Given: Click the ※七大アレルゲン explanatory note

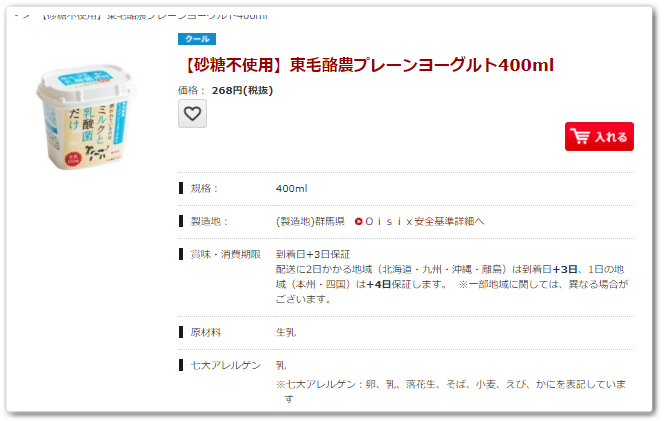Looking at the screenshot, I should 451,392.
